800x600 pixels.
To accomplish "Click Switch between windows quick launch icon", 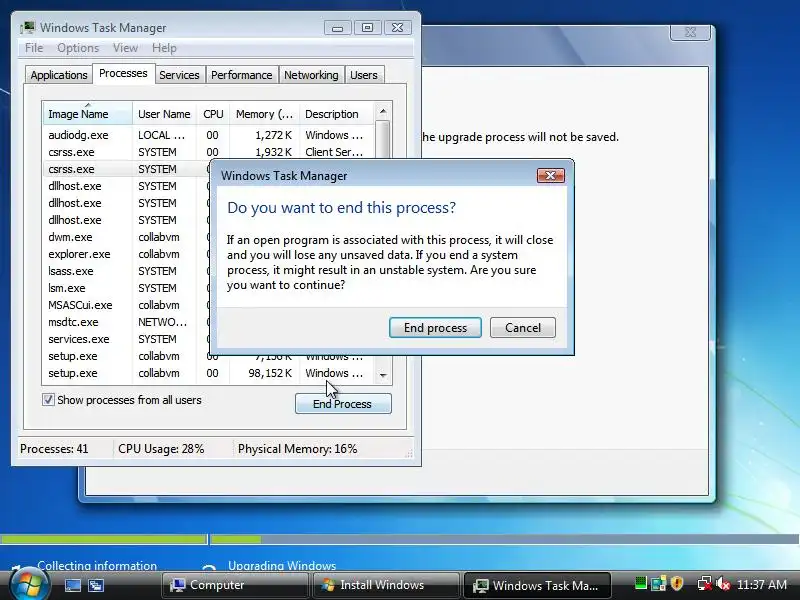I will [x=96, y=585].
